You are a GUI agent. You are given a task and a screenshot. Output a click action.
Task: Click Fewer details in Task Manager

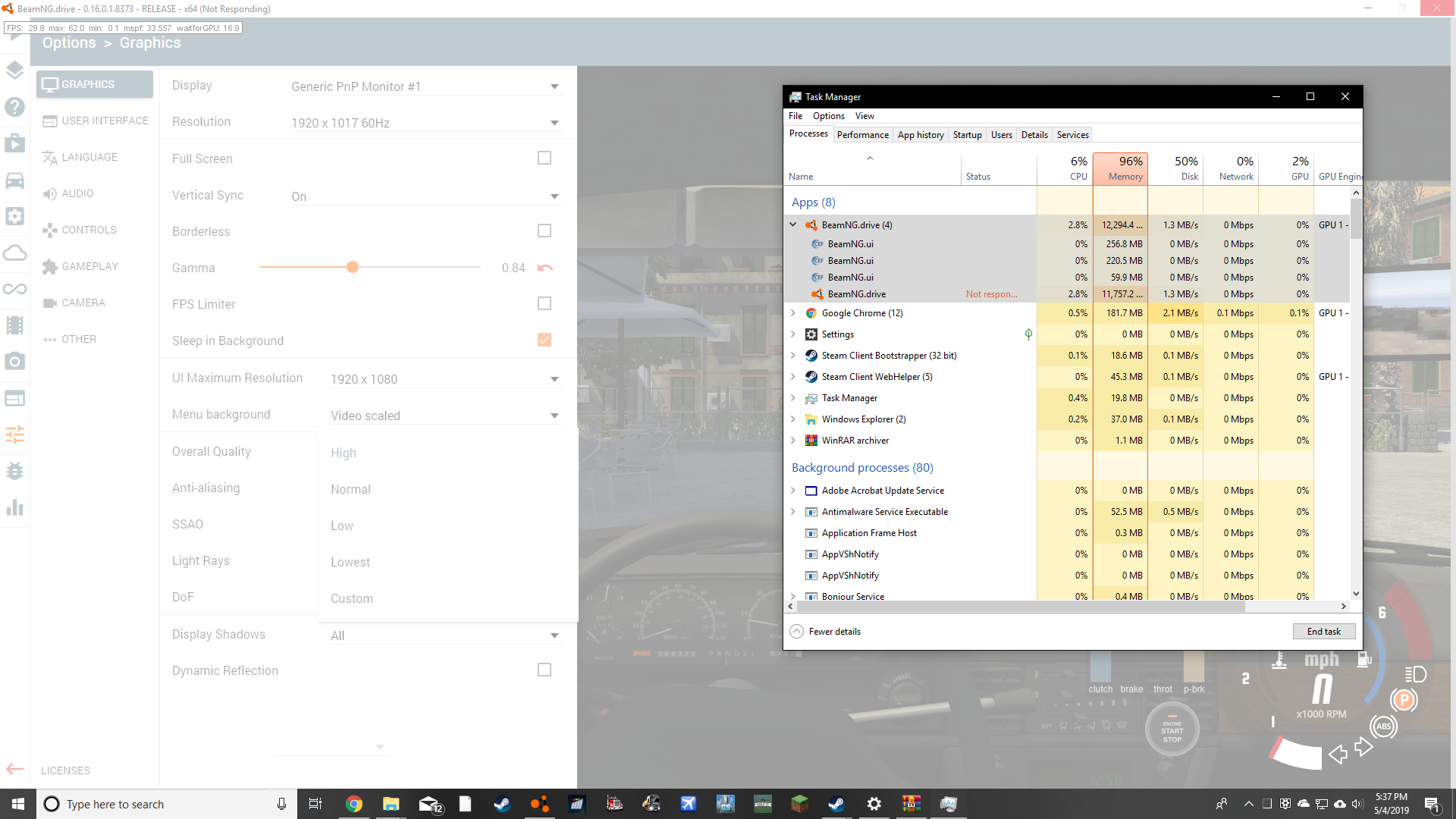pyautogui.click(x=825, y=631)
